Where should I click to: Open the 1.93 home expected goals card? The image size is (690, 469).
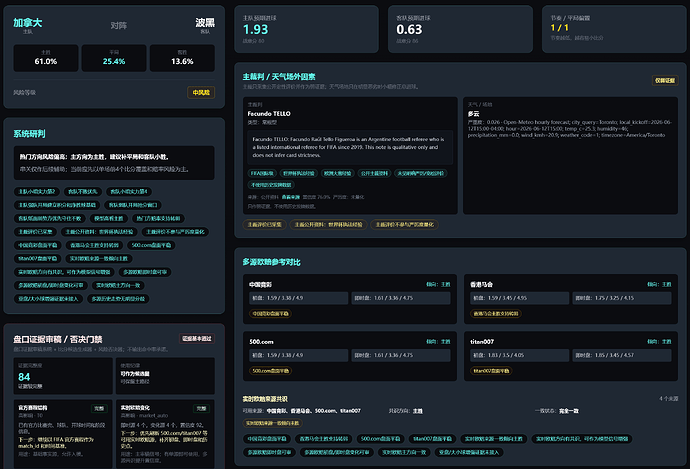pyautogui.click(x=306, y=29)
